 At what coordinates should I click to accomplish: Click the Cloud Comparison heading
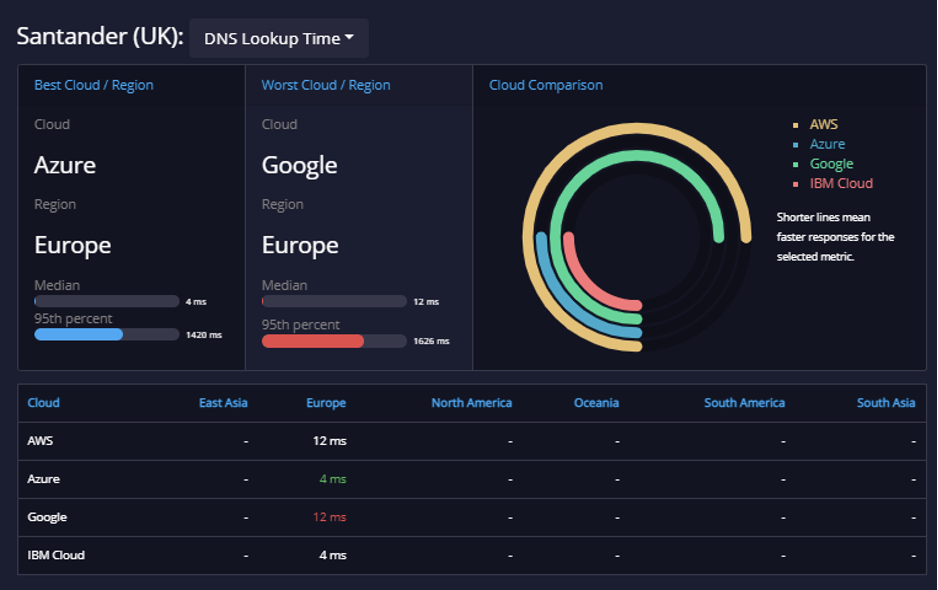tap(546, 85)
